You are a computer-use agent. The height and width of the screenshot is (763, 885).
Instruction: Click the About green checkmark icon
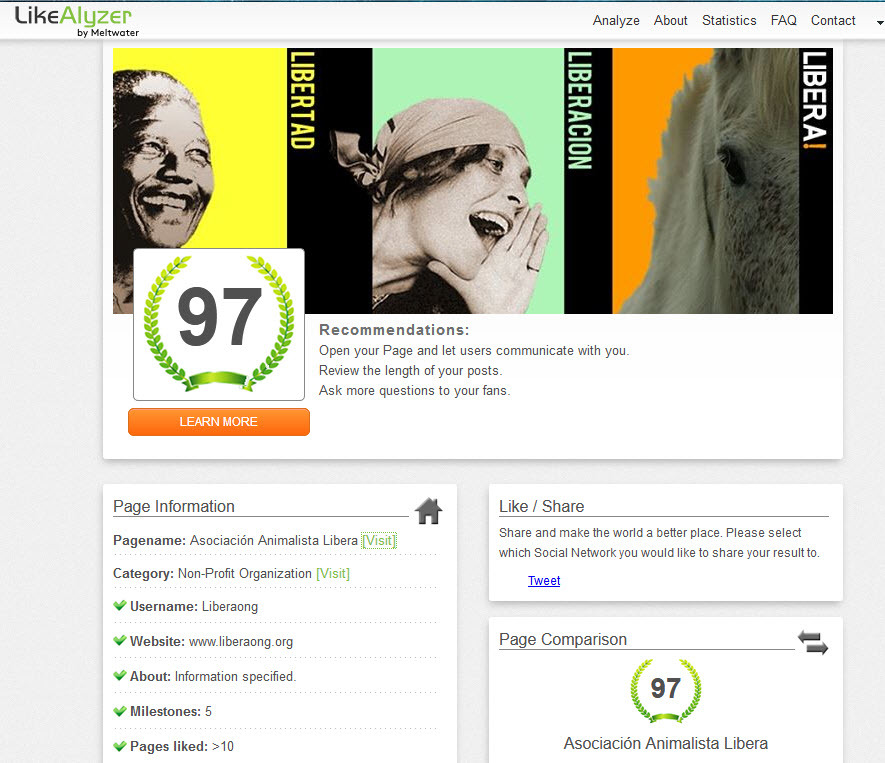click(120, 676)
